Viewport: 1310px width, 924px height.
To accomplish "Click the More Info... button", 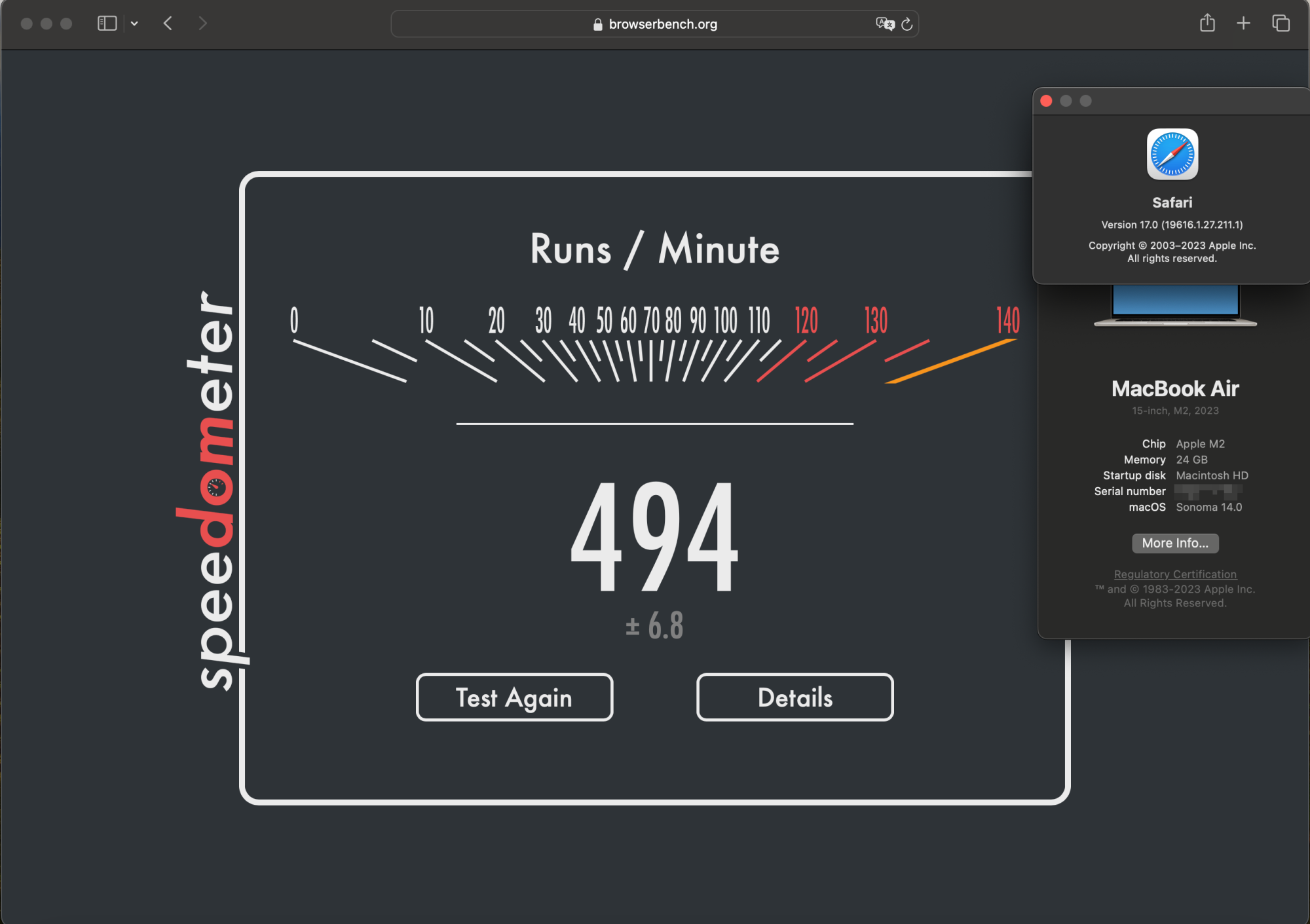I will (1175, 543).
